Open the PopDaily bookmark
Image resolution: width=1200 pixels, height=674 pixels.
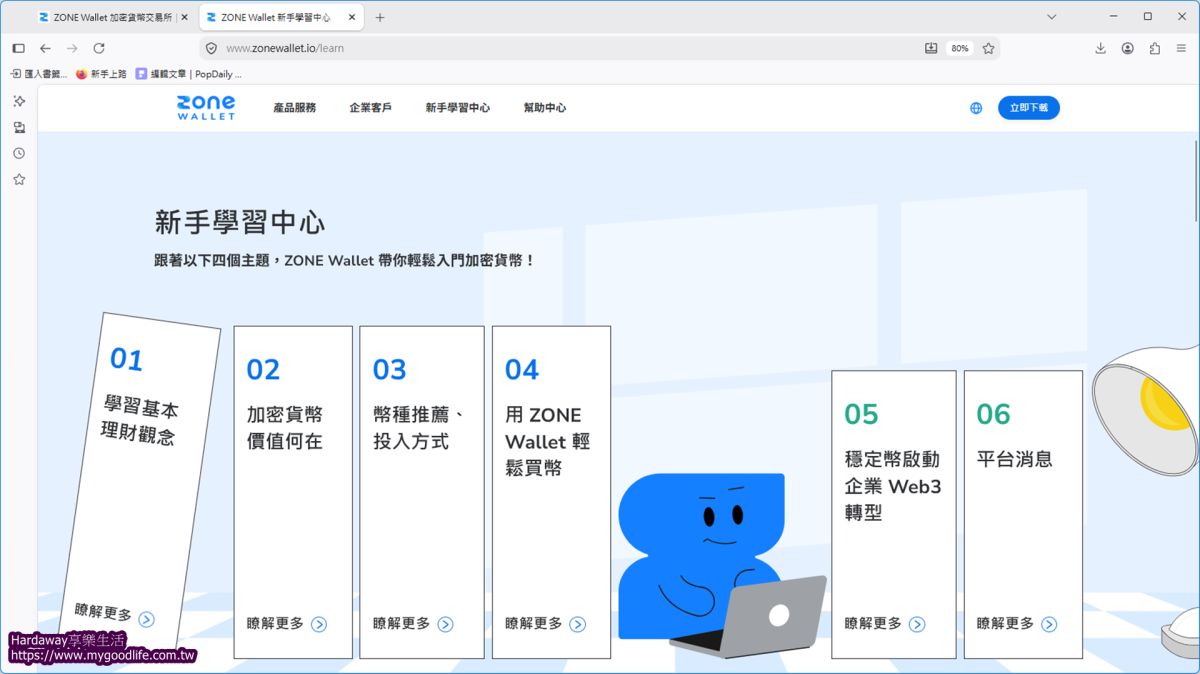[188, 74]
